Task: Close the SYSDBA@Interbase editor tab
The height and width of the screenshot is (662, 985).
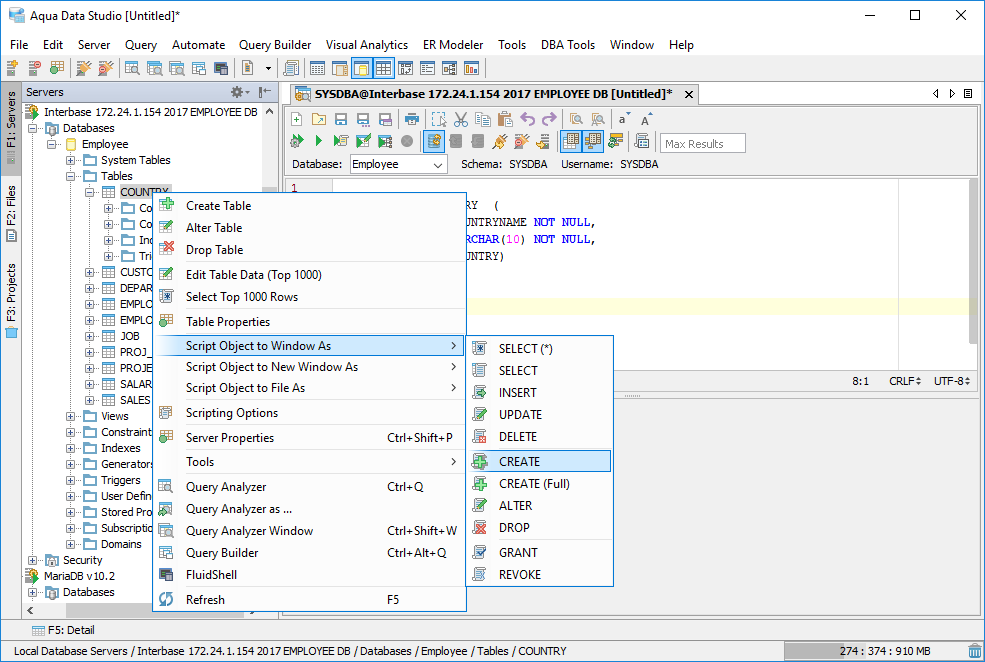Action: [x=688, y=94]
